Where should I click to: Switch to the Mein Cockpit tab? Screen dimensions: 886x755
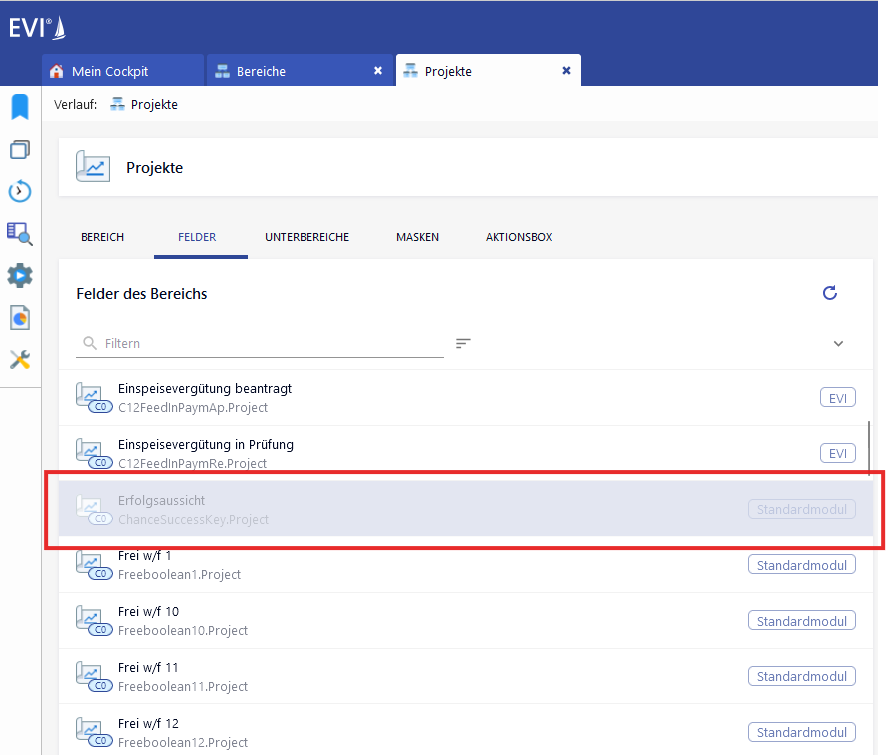click(110, 71)
